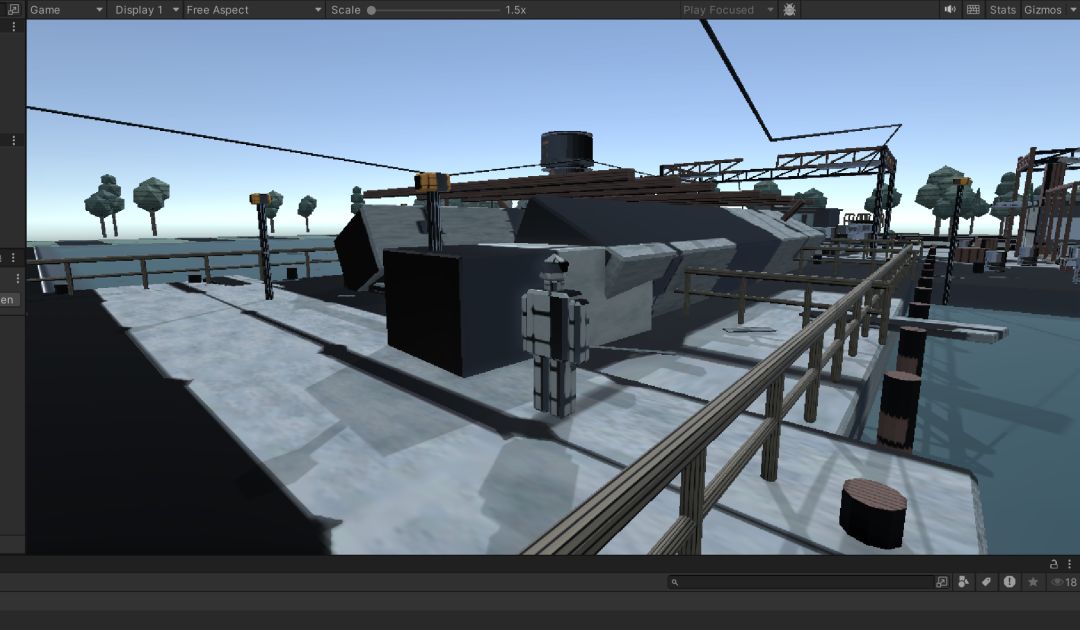Open the Play Focused dropdown
The height and width of the screenshot is (630, 1080).
pos(727,10)
